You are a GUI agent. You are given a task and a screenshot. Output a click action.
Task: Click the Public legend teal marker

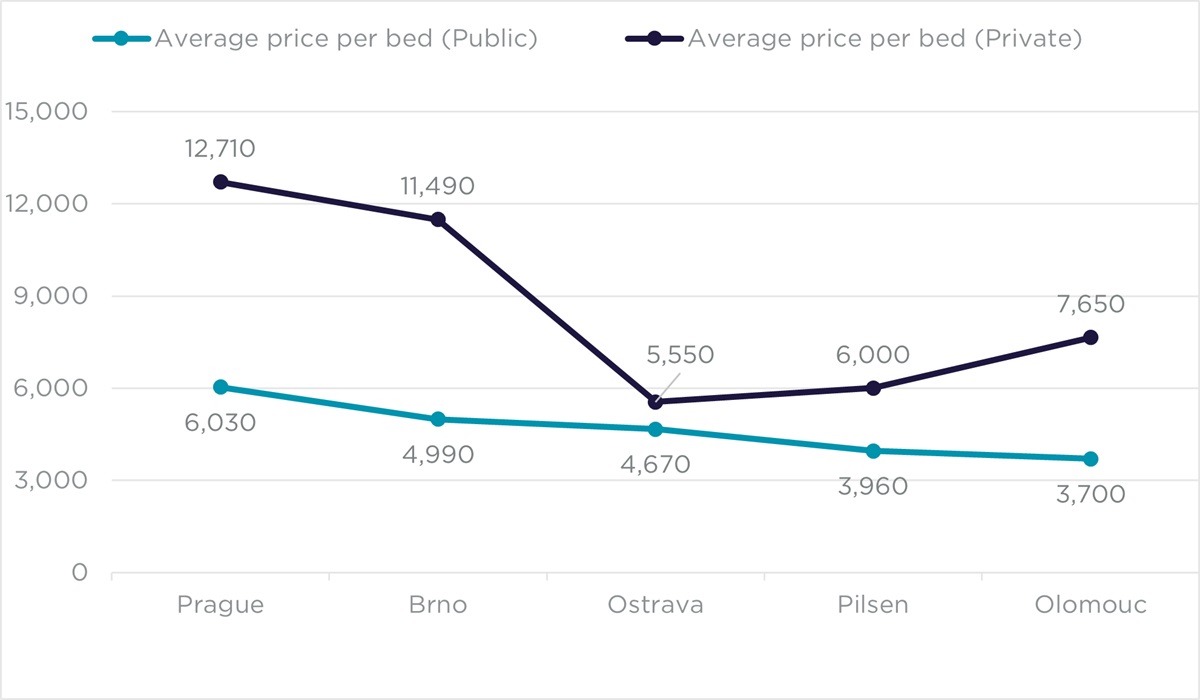click(x=122, y=39)
